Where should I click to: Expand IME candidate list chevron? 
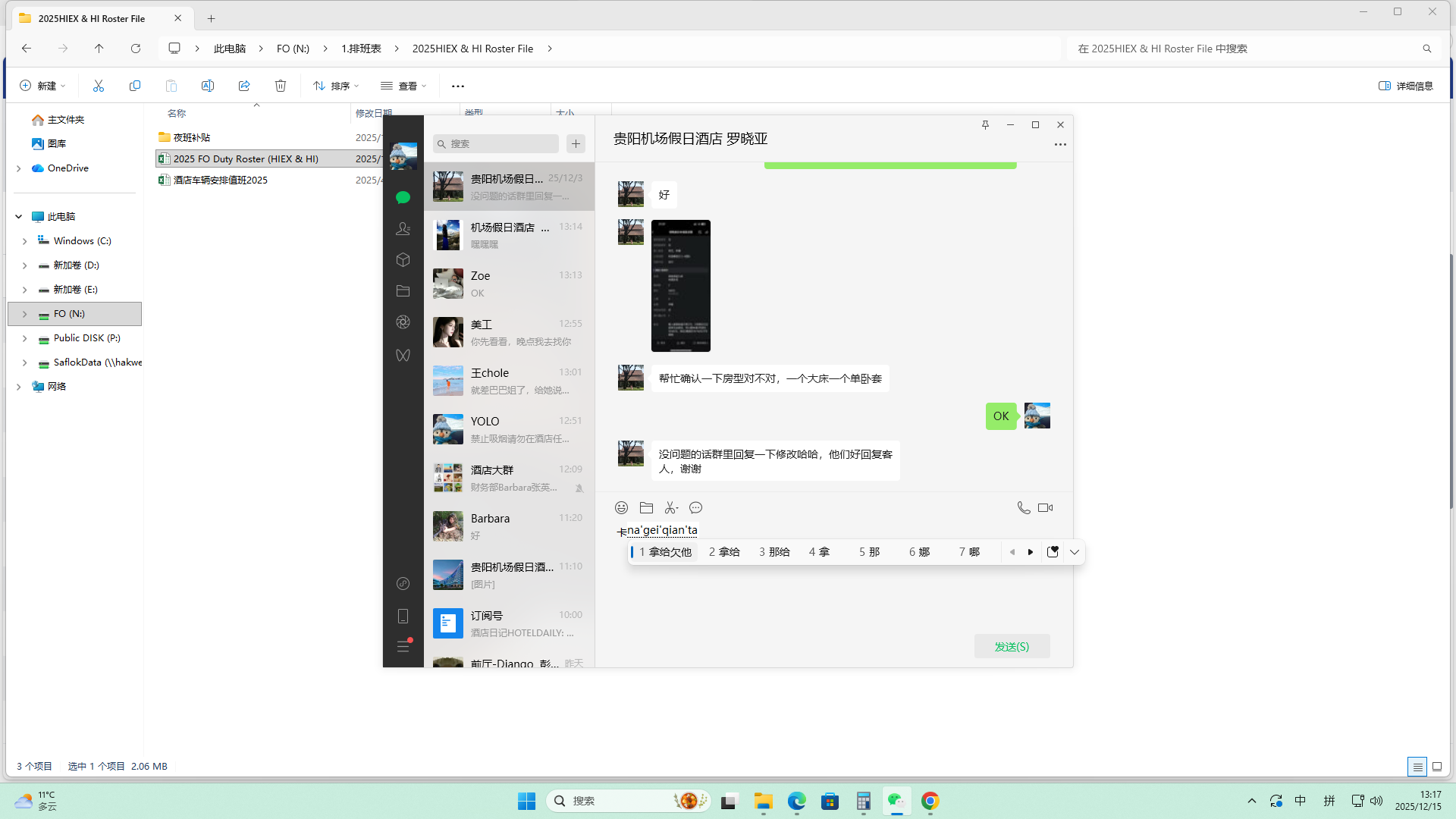pos(1075,552)
